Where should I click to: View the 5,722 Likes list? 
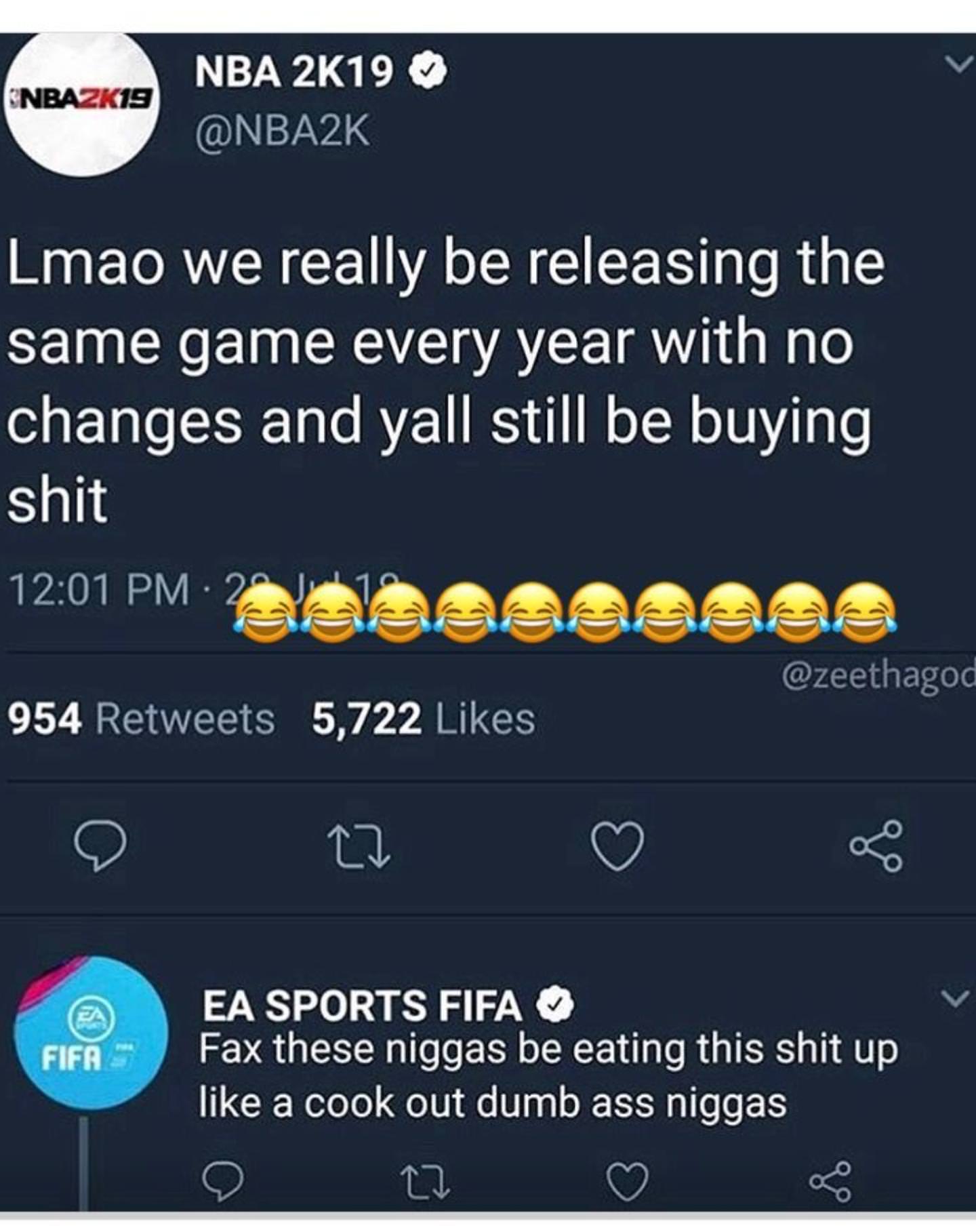pyautogui.click(x=423, y=719)
